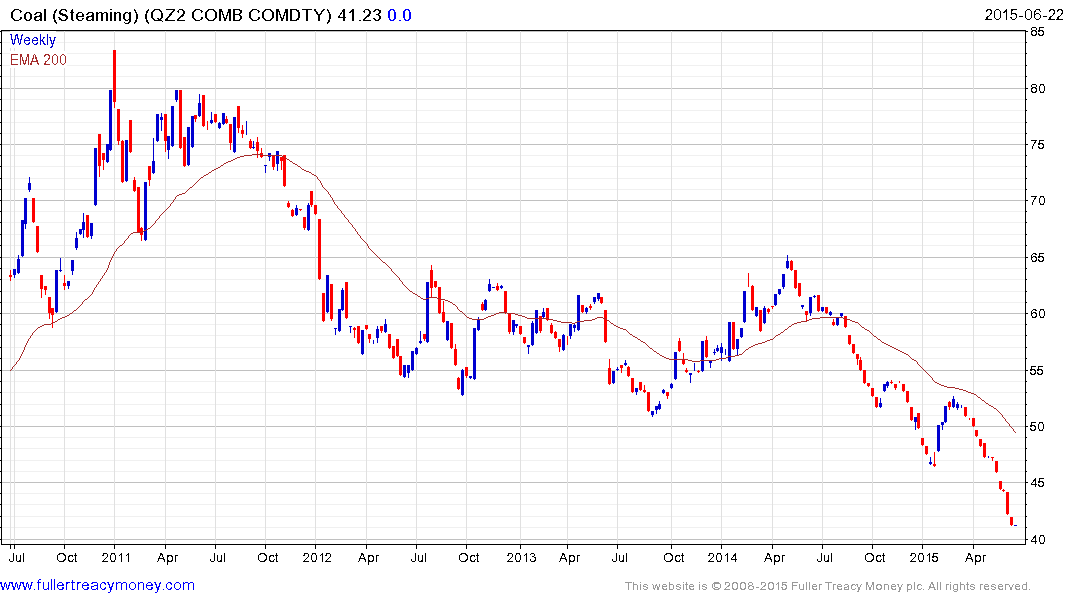
Task: Click the 45 y-axis price label
Action: click(1037, 483)
